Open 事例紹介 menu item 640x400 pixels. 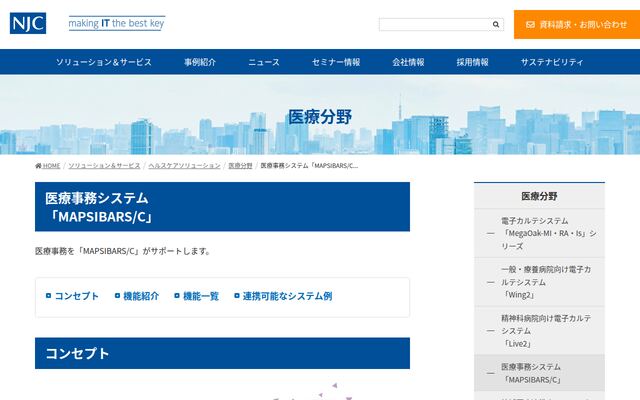(x=200, y=62)
